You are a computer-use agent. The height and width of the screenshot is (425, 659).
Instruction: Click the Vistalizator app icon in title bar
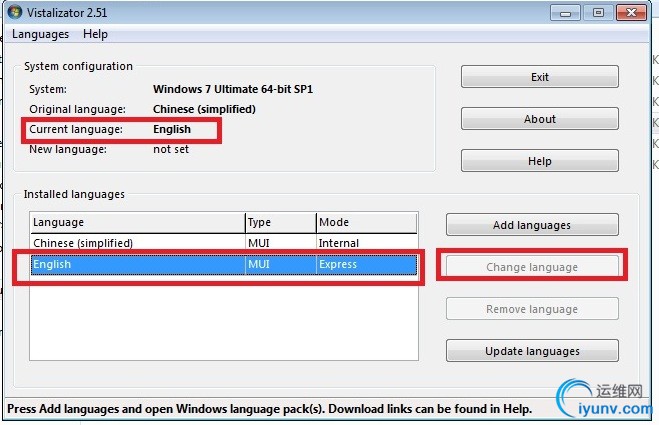coord(15,12)
